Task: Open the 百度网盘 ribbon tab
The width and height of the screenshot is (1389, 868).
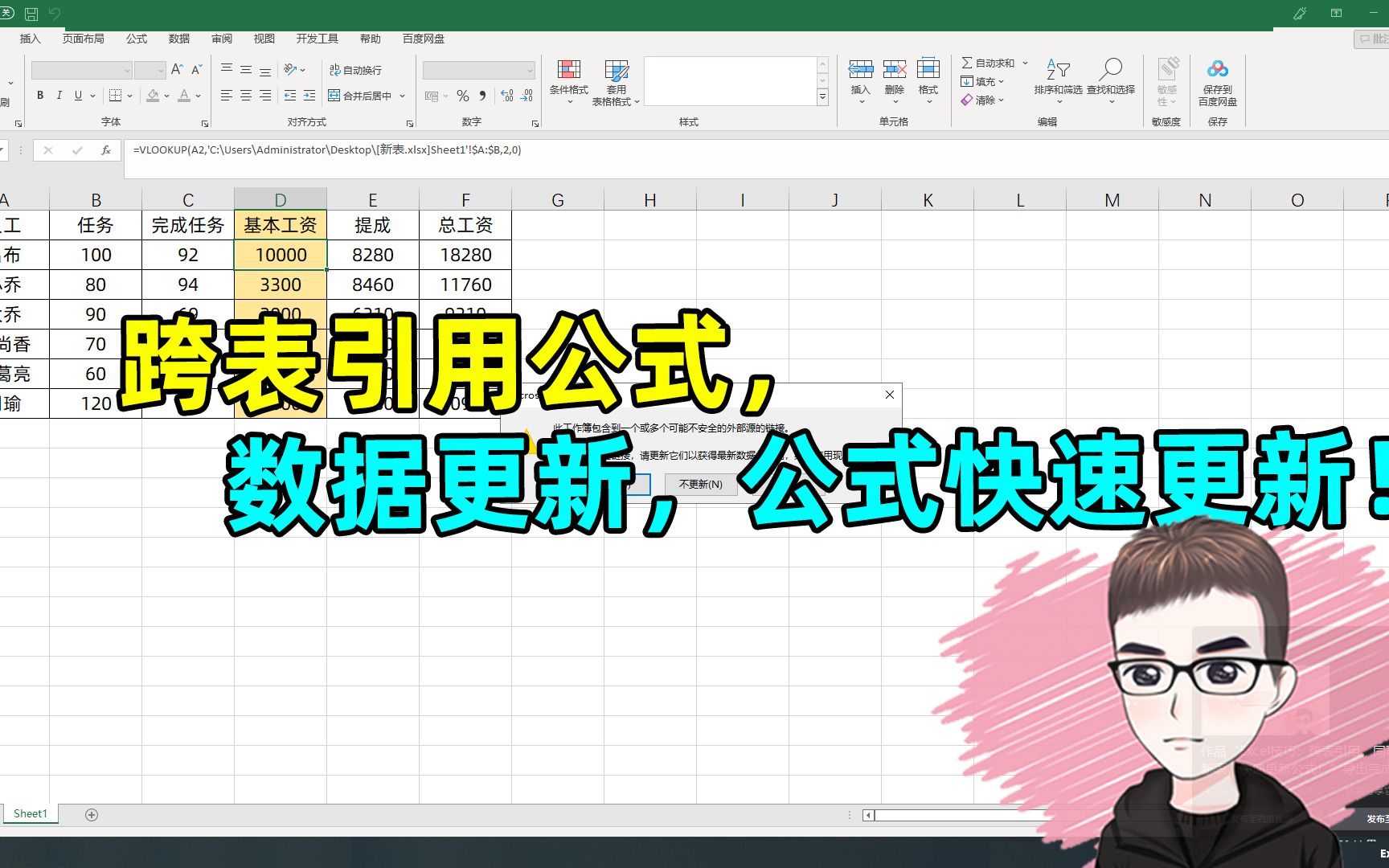Action: [424, 39]
